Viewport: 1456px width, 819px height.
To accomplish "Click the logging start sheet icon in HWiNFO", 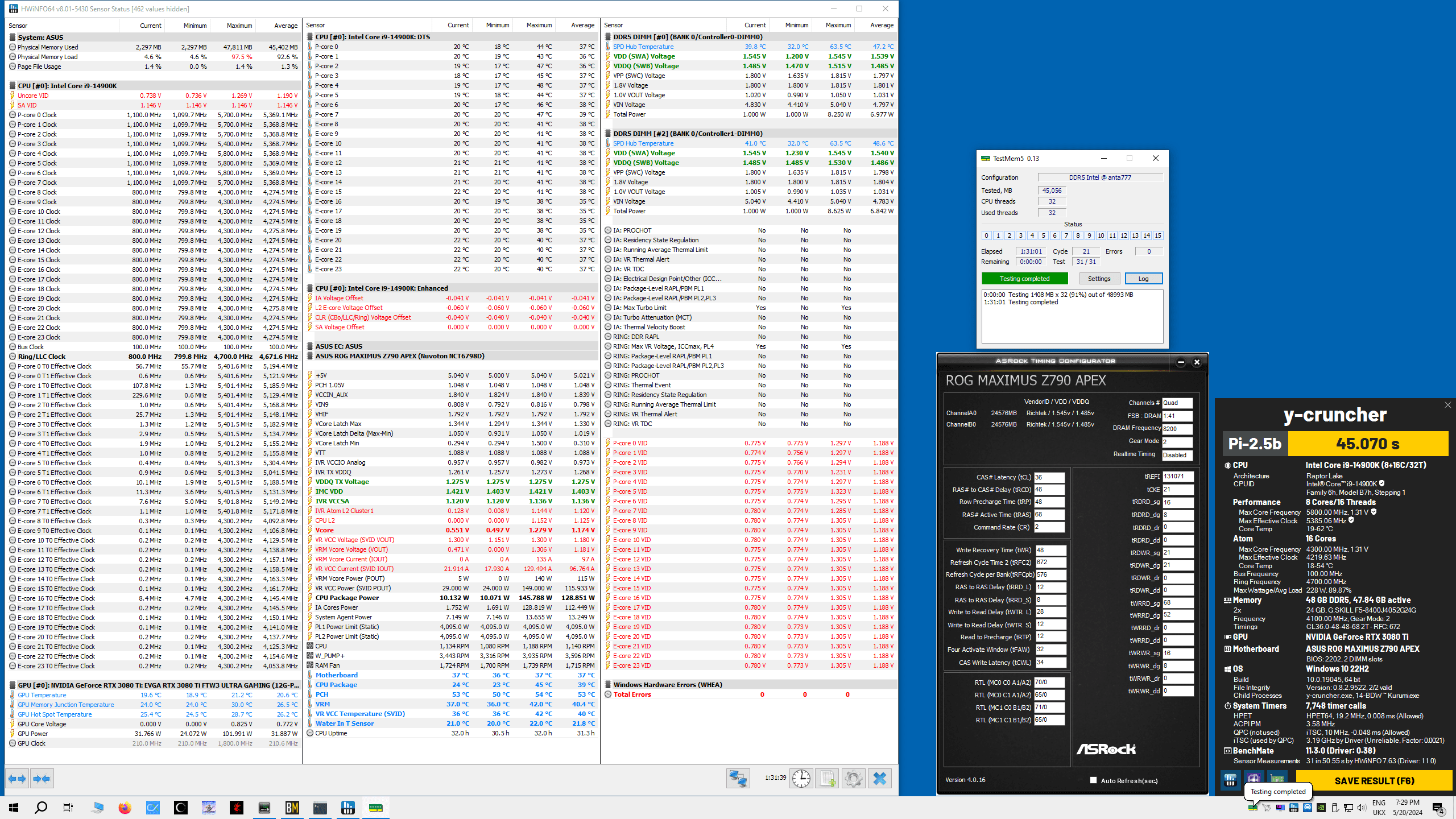I will (827, 779).
